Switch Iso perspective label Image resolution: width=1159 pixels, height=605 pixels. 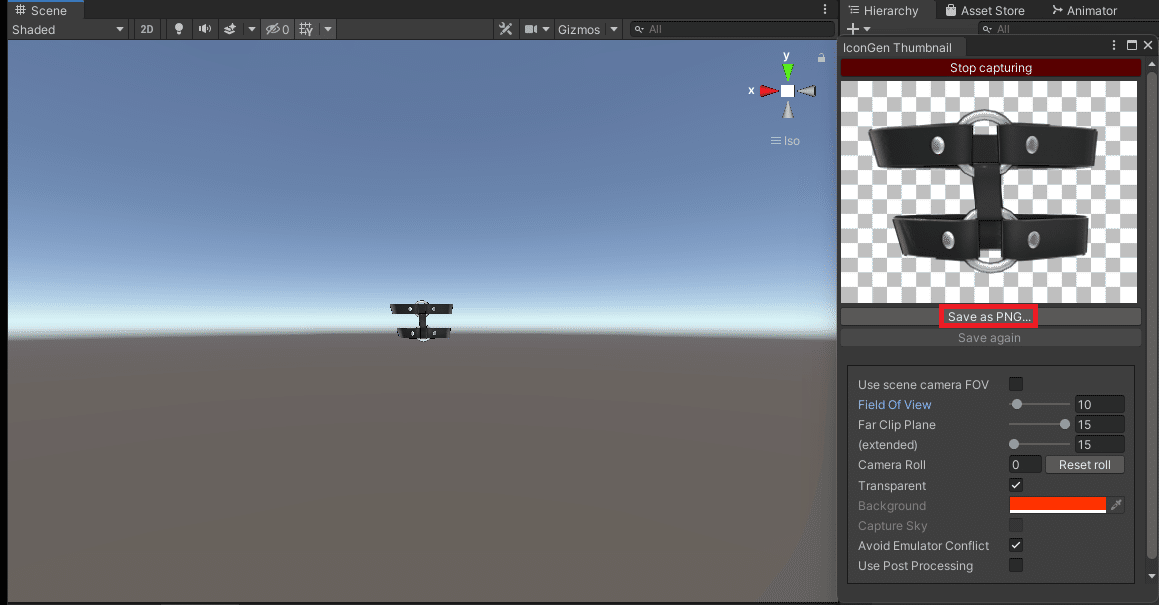click(785, 141)
